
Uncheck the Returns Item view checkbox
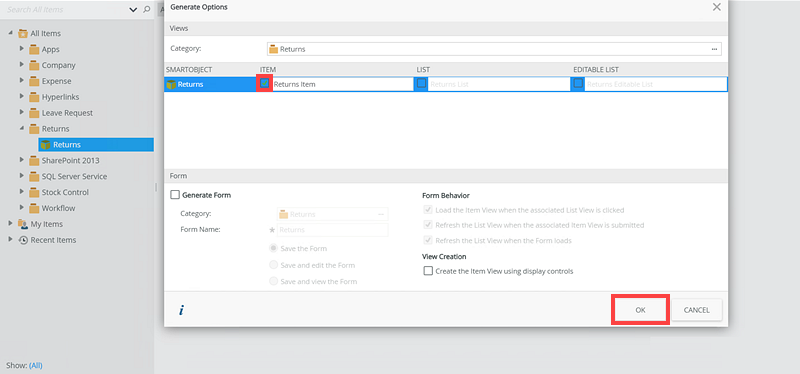(x=264, y=83)
